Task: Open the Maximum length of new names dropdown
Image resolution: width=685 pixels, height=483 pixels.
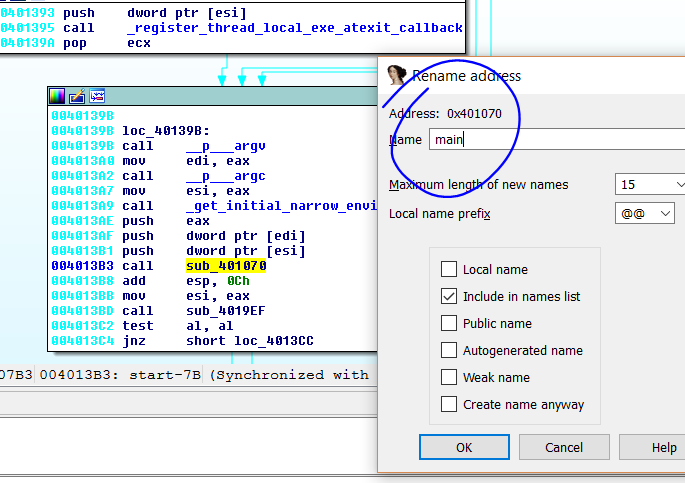Action: (x=650, y=184)
